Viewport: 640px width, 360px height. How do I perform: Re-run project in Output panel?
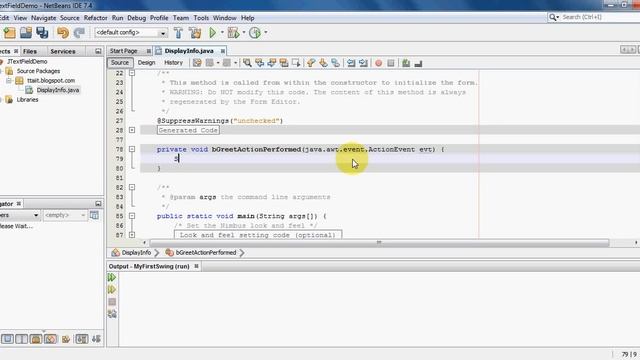[112, 278]
